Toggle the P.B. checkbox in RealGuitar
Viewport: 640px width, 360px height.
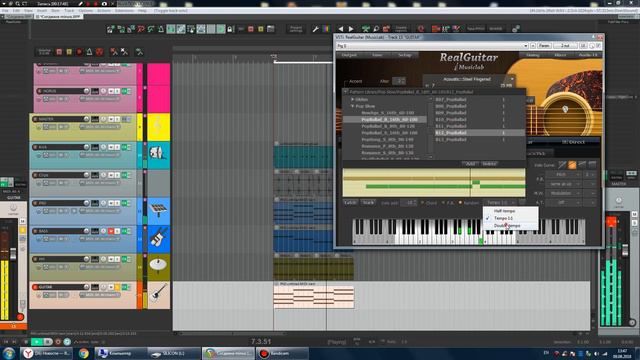444,203
